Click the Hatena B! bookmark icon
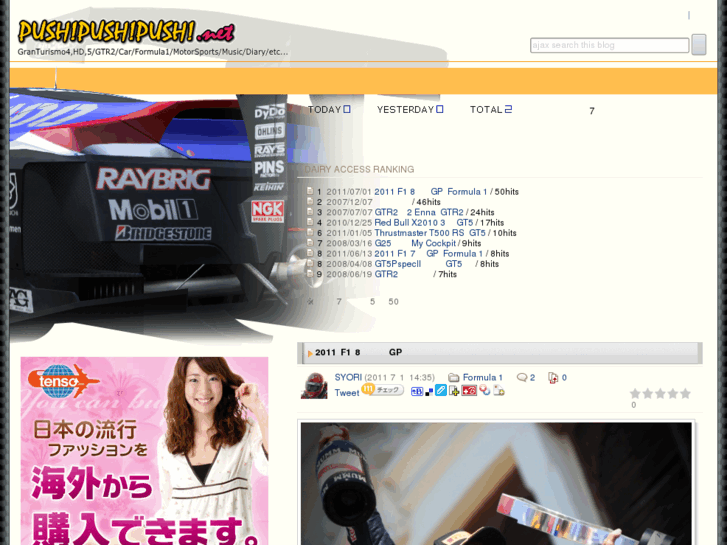The height and width of the screenshot is (545, 727). pyautogui.click(x=417, y=391)
